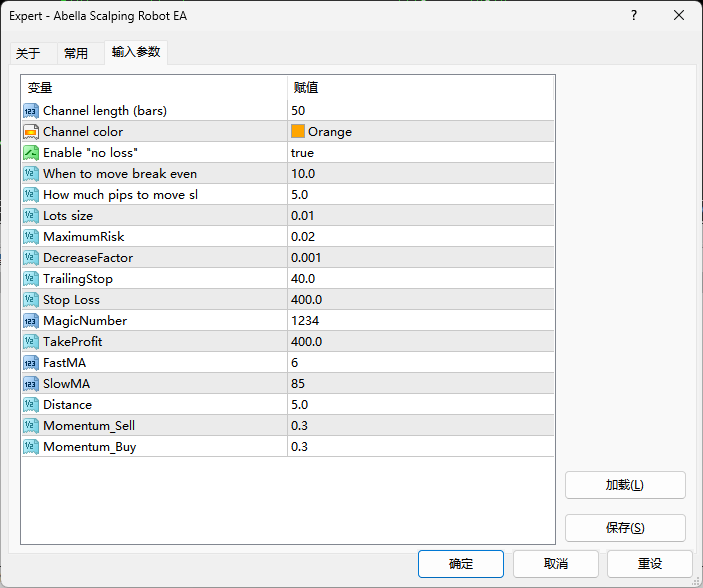Click the TrailingStop label
The image size is (703, 588).
78,279
